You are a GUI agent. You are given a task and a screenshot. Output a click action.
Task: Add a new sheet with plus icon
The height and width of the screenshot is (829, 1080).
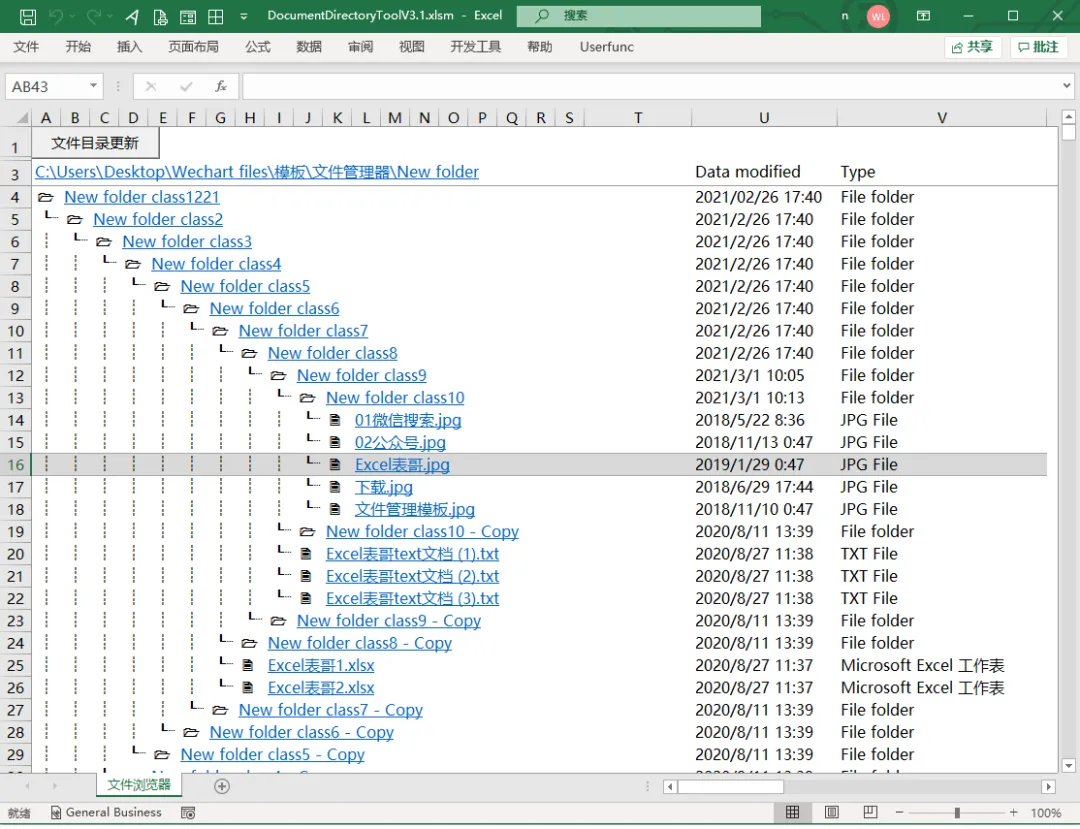[222, 786]
